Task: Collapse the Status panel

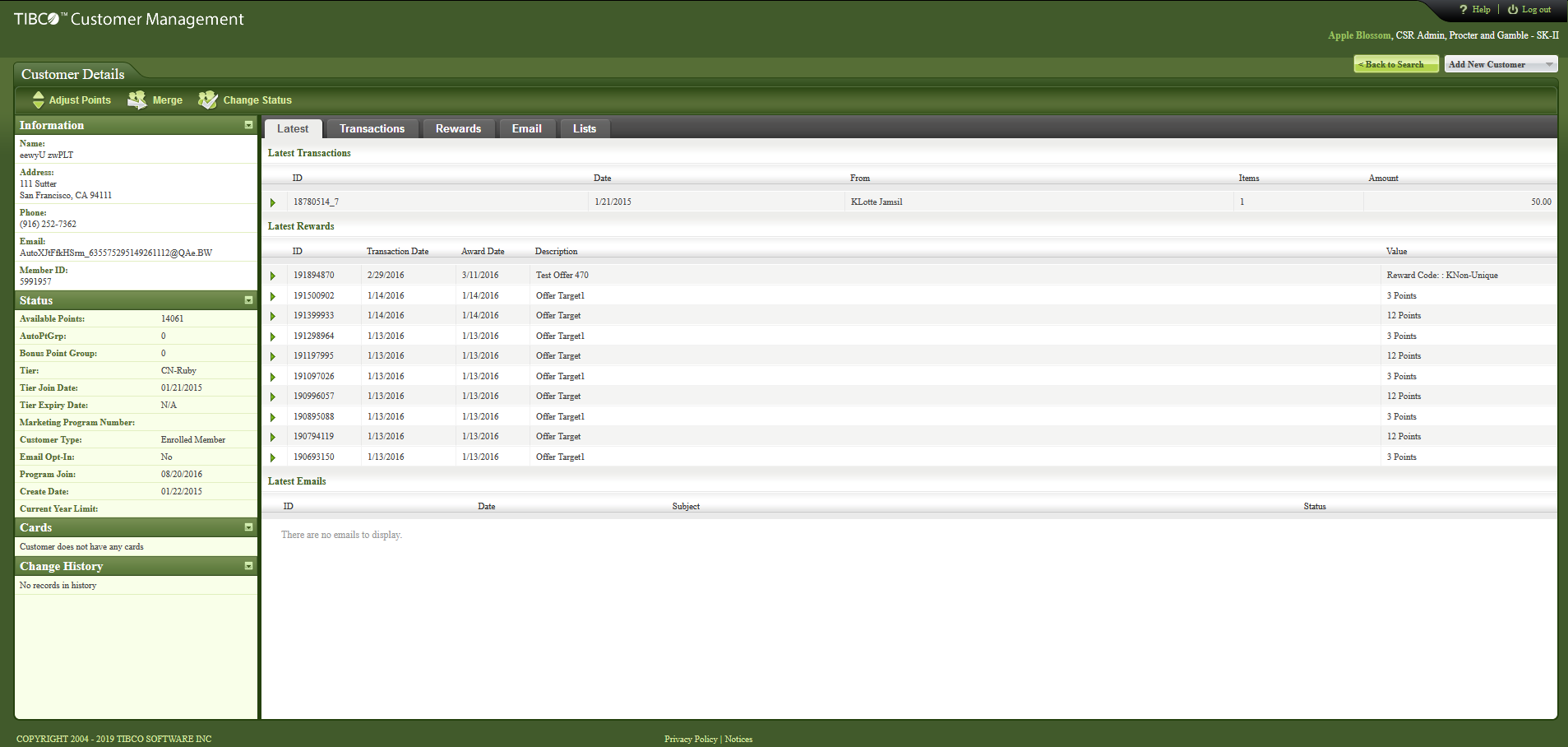Action: (248, 300)
